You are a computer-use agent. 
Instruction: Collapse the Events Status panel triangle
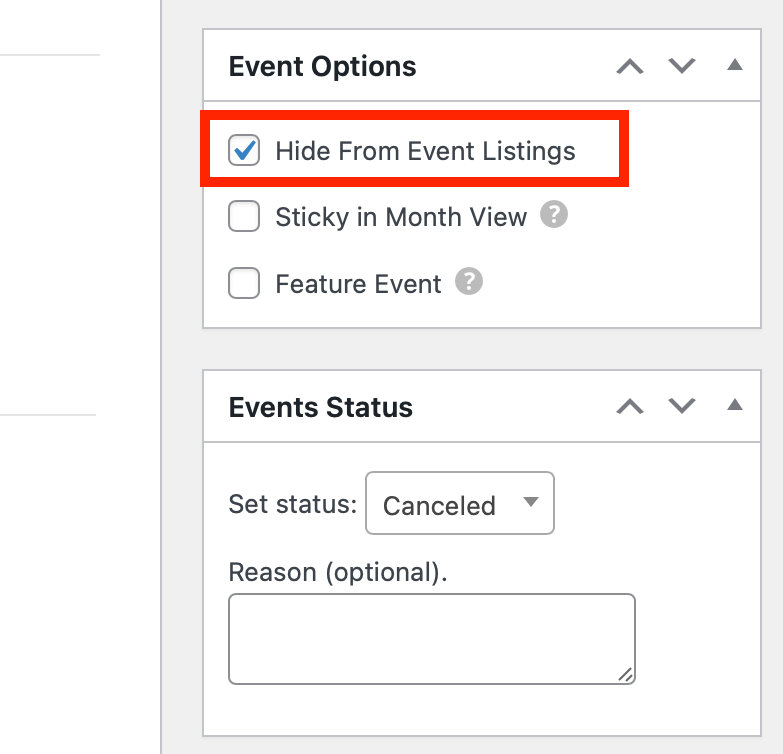[x=735, y=406]
